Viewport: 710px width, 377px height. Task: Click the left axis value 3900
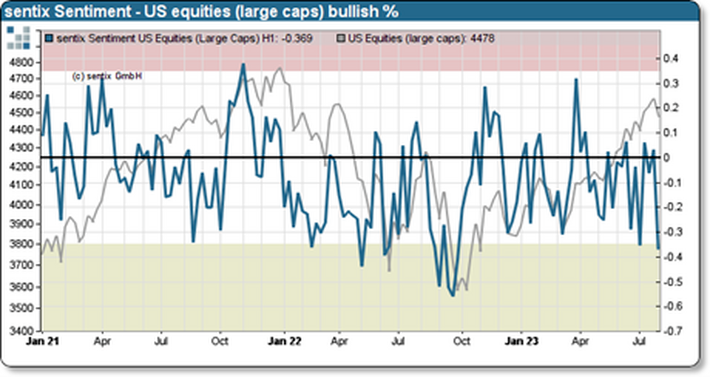[21, 224]
